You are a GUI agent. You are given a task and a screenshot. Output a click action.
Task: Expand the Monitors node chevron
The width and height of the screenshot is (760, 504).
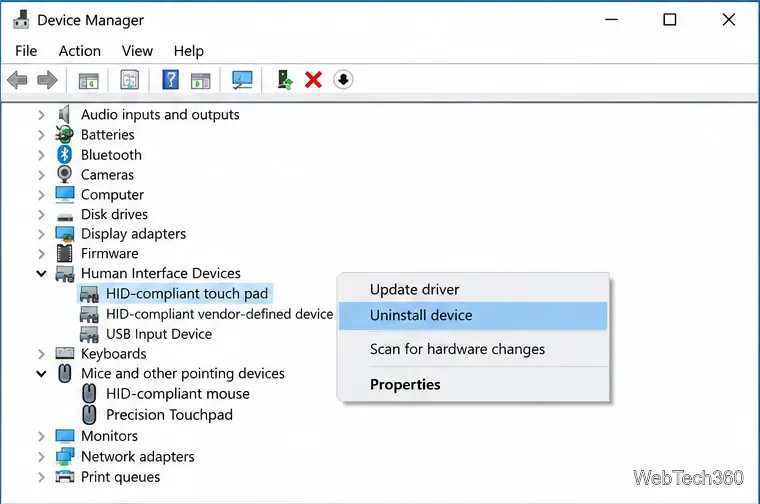coord(42,436)
